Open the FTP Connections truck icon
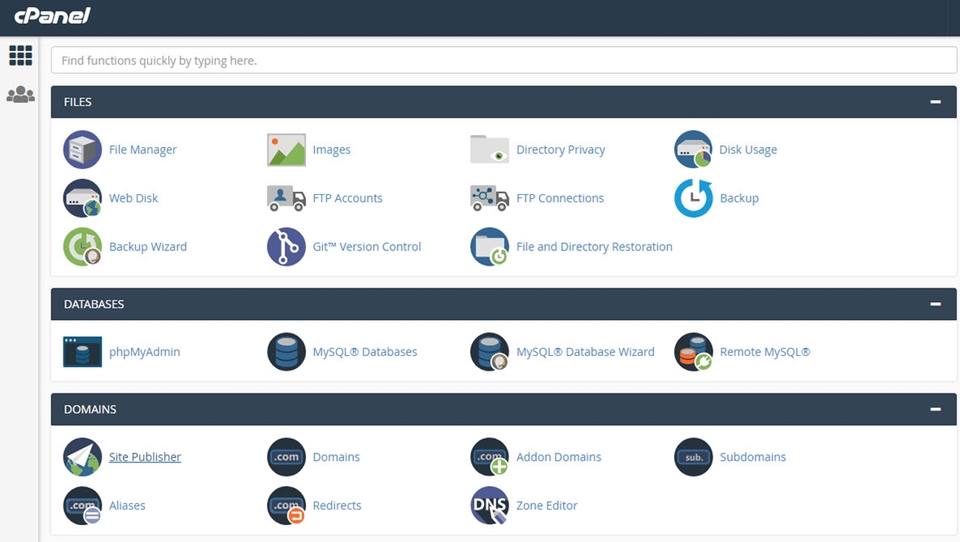 pos(489,198)
